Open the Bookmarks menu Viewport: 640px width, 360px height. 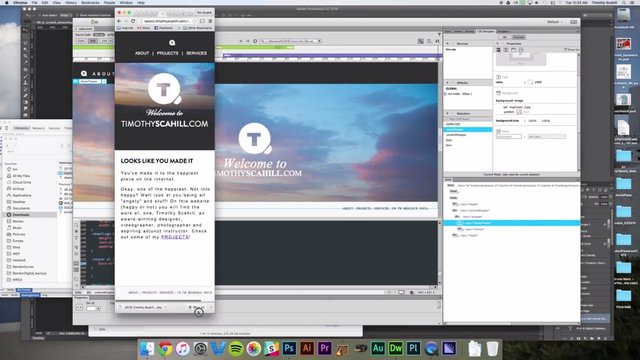point(90,2)
